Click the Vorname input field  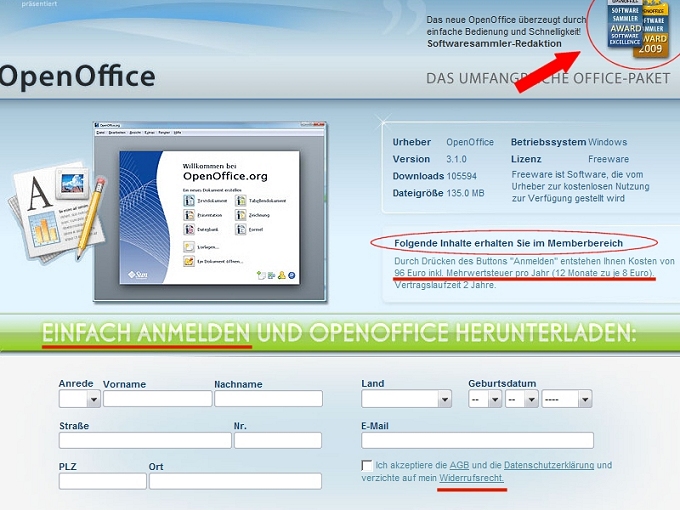tap(157, 399)
